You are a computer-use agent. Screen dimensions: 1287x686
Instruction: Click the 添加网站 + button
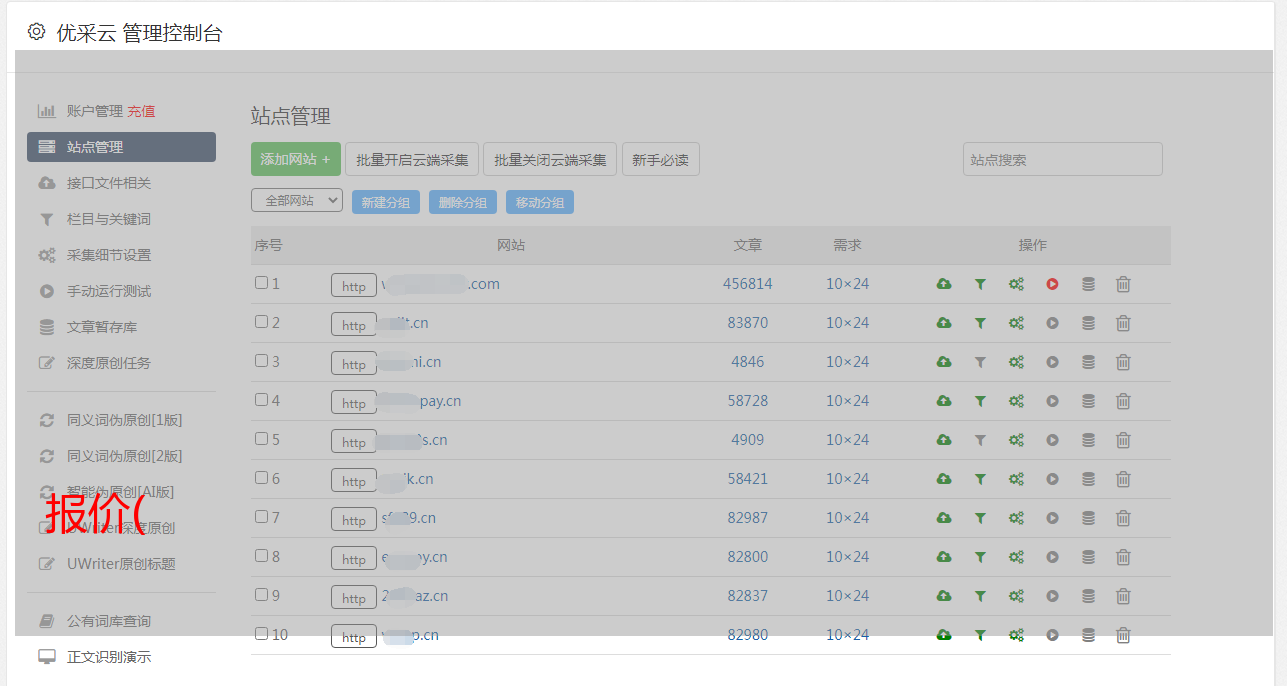point(295,159)
